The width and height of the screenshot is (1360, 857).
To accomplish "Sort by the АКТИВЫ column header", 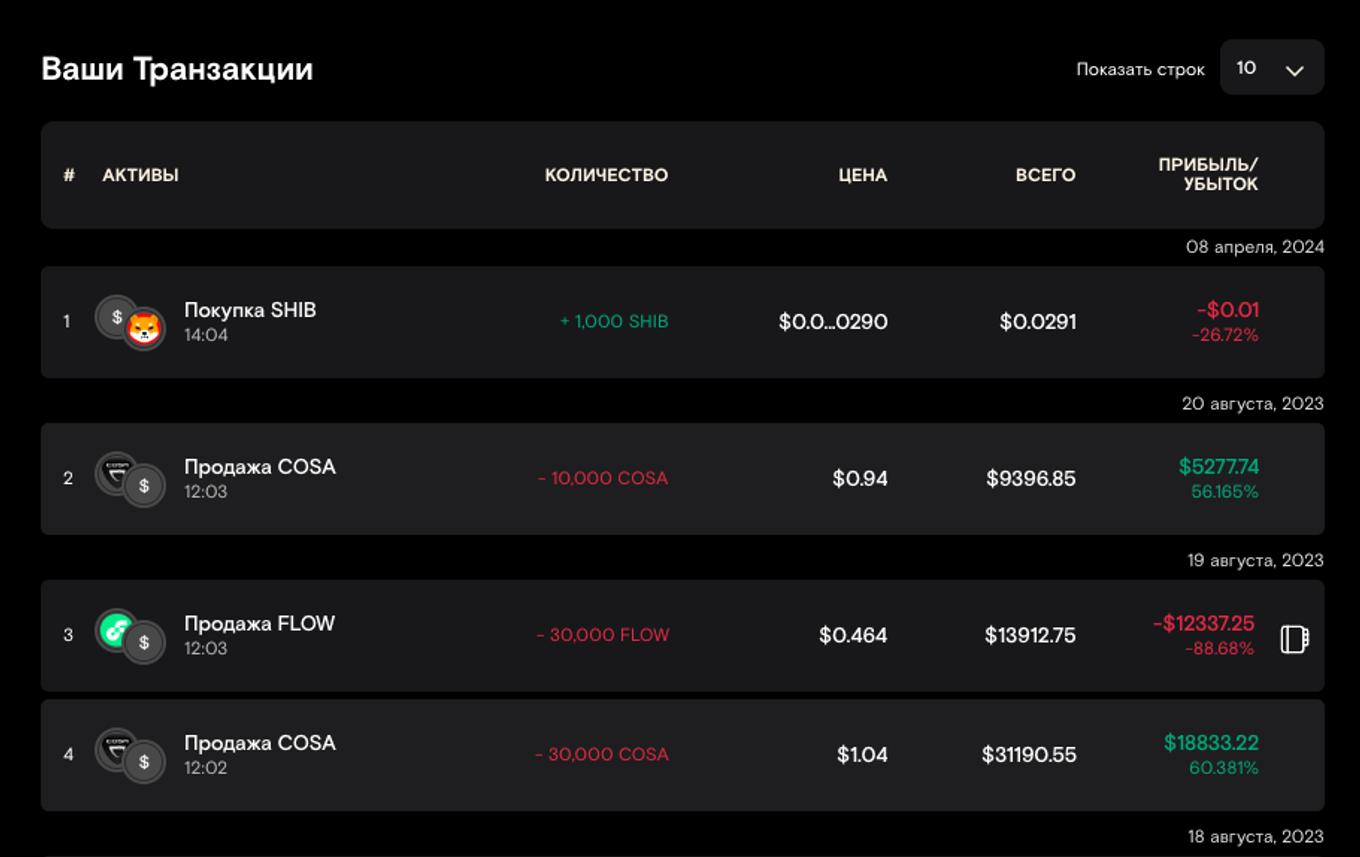I will [x=140, y=175].
